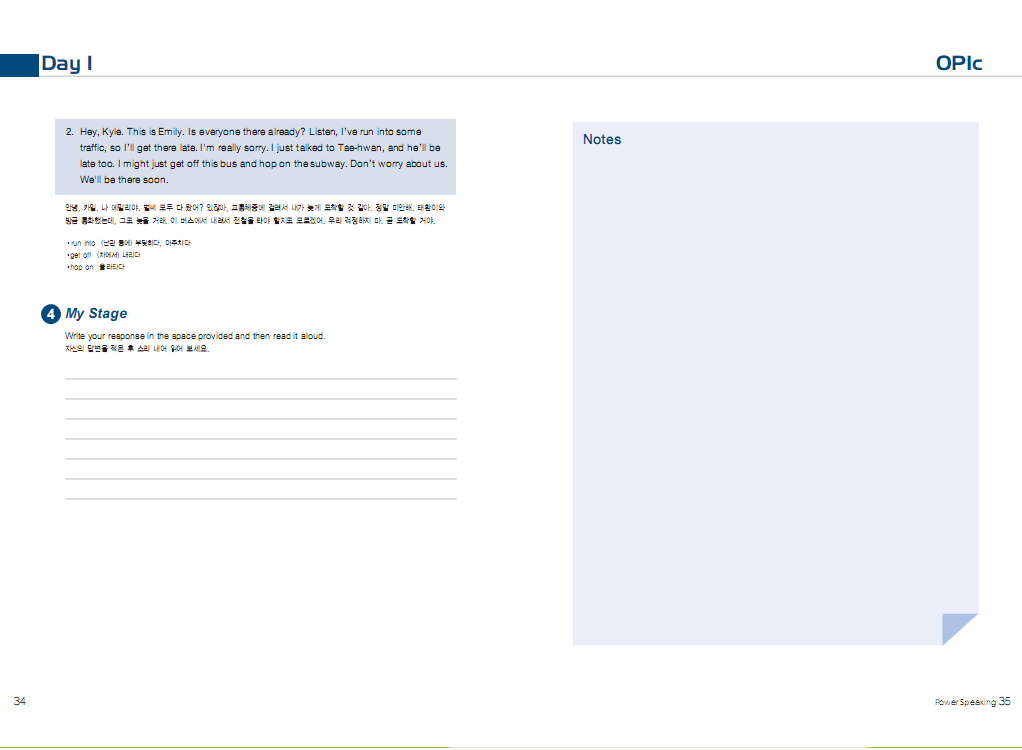Click the numbered circle 4 icon
The width and height of the screenshot is (1022, 750).
pos(51,314)
